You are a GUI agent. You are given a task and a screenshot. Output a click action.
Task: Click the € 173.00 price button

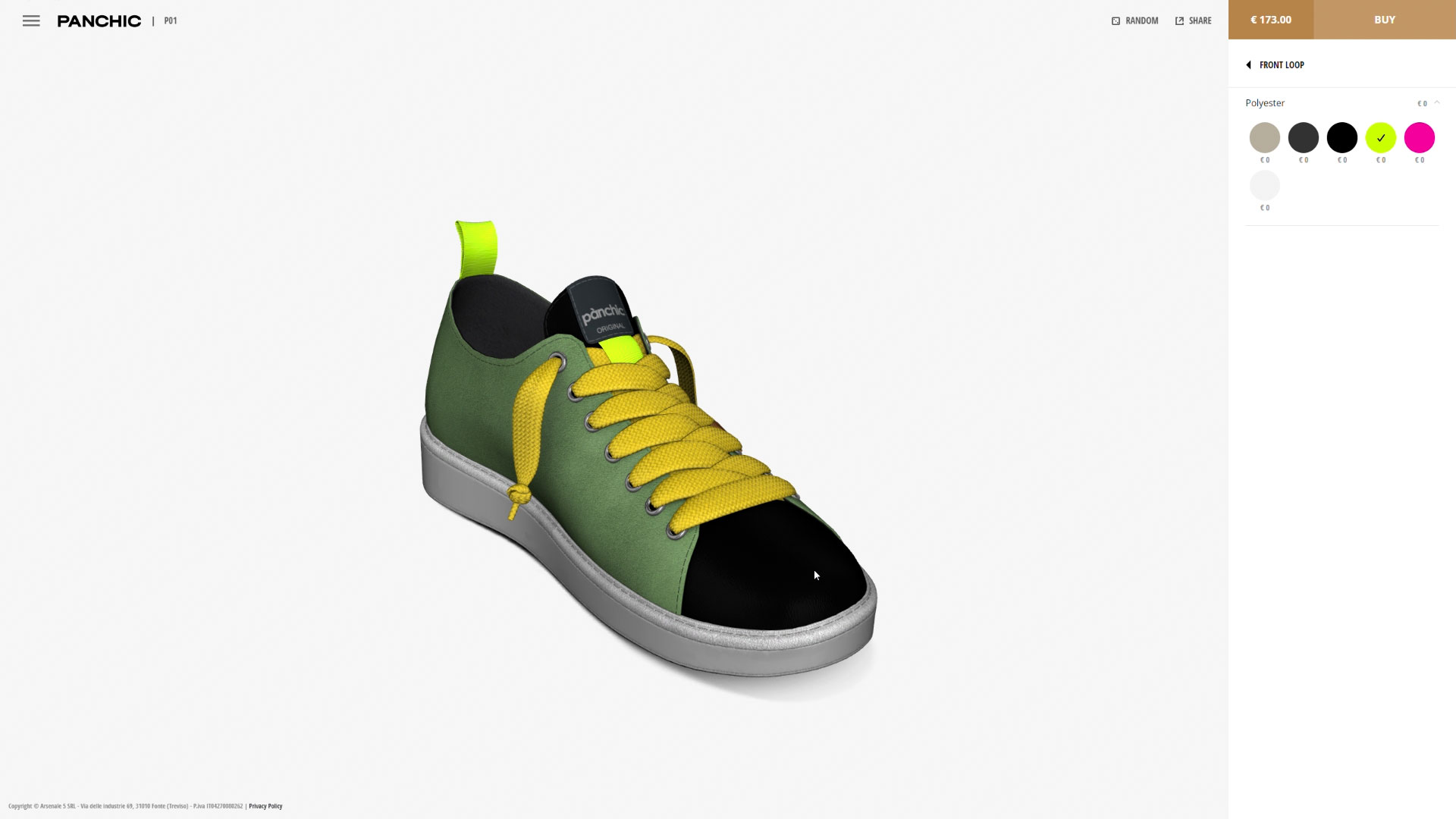(x=1270, y=20)
